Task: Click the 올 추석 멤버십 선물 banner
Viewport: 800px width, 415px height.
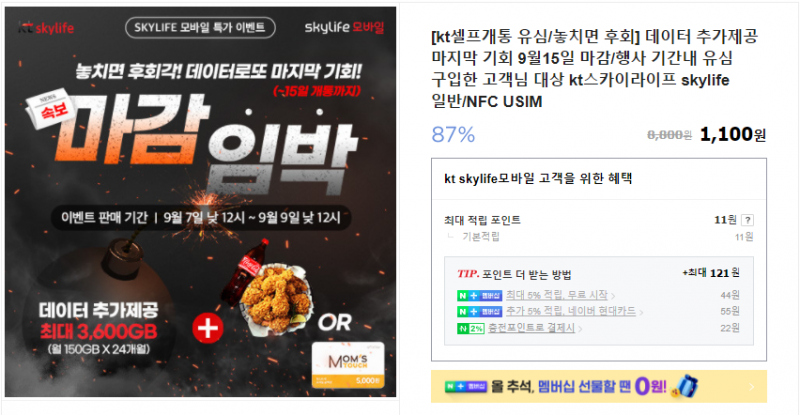Action: (598, 386)
